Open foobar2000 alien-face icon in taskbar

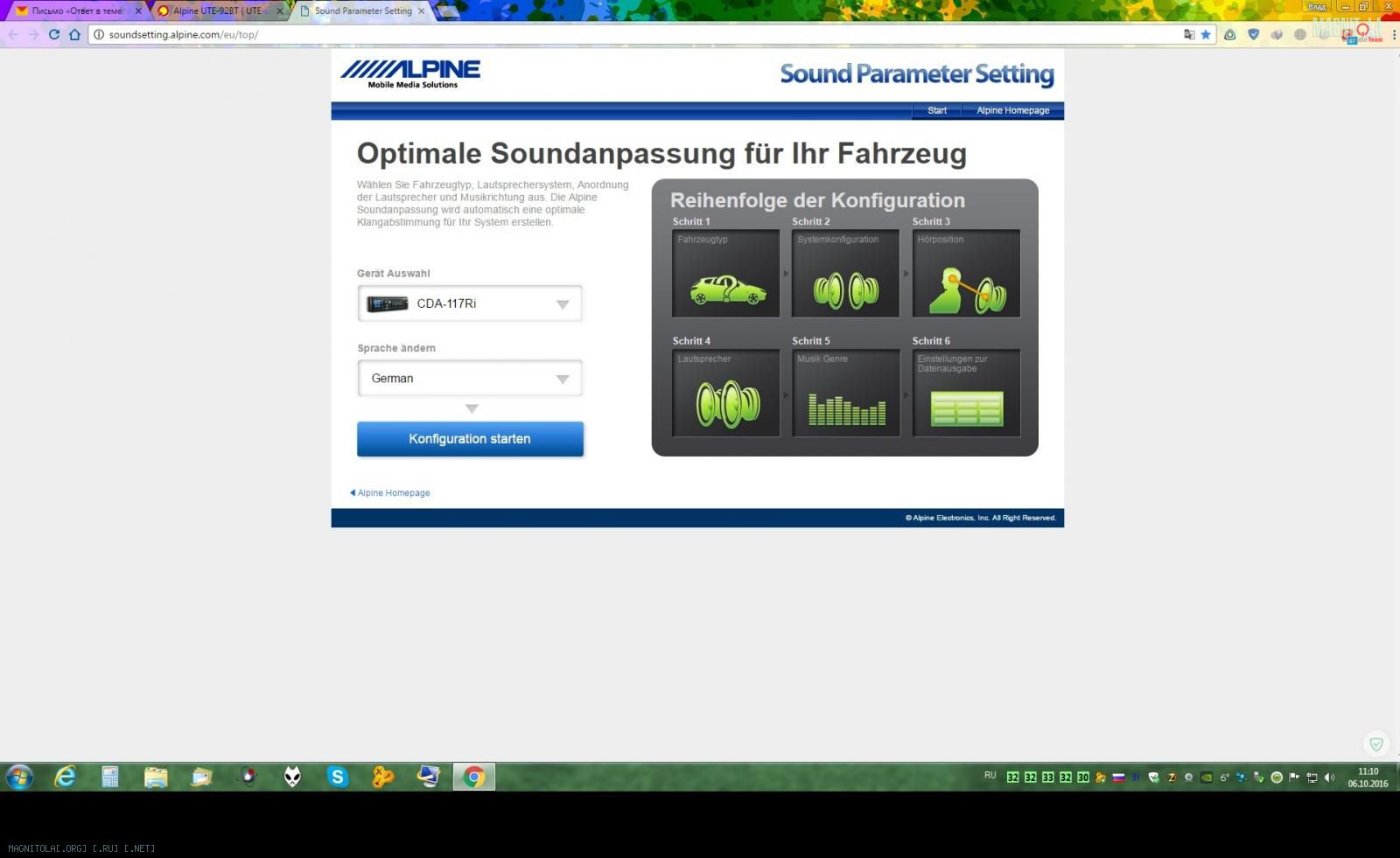pyautogui.click(x=292, y=776)
